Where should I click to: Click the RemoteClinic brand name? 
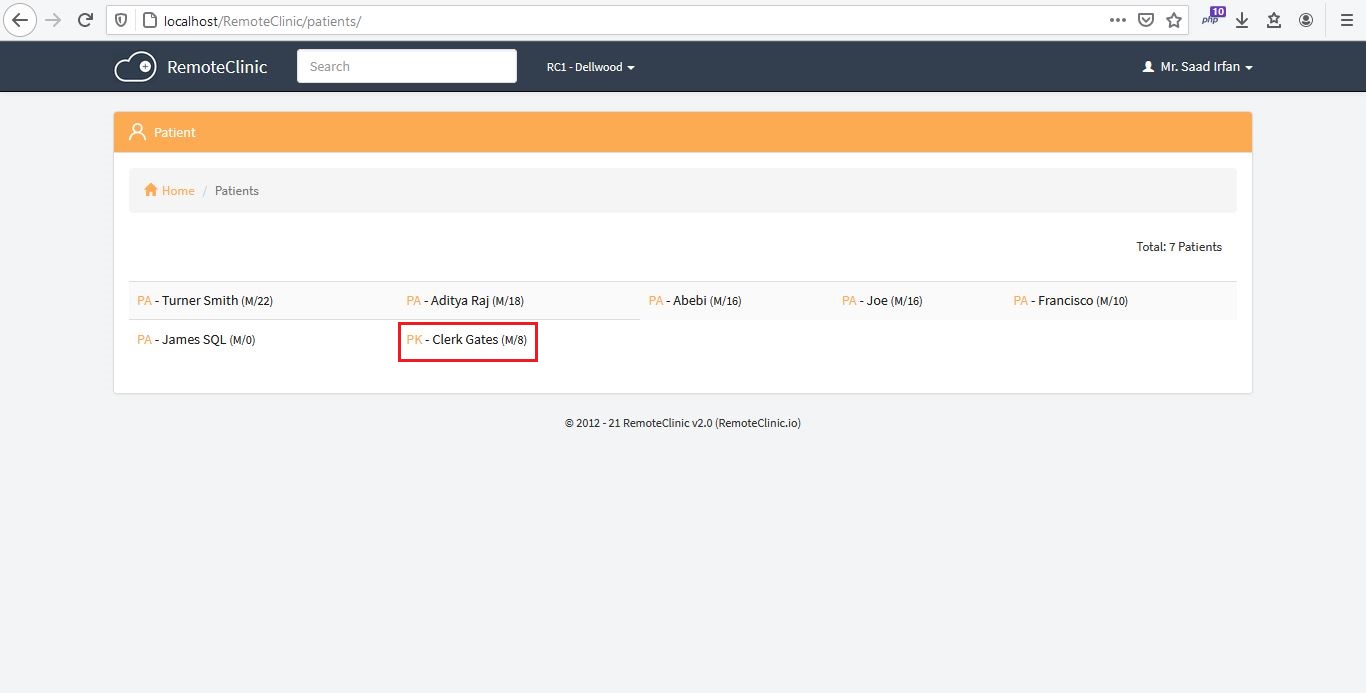pos(217,67)
